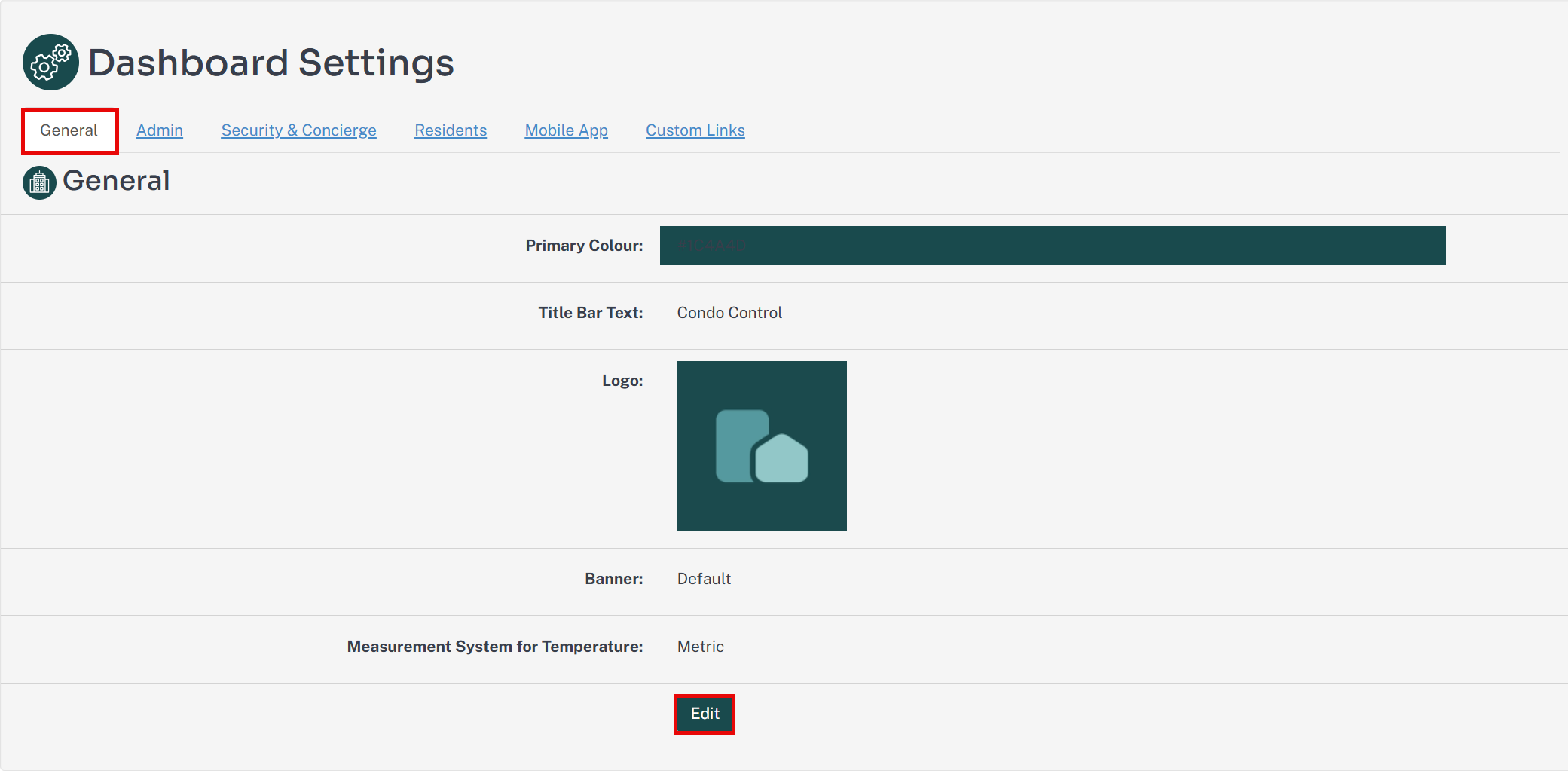
Task: Click the Condo Control logo thumbnail
Action: [762, 445]
